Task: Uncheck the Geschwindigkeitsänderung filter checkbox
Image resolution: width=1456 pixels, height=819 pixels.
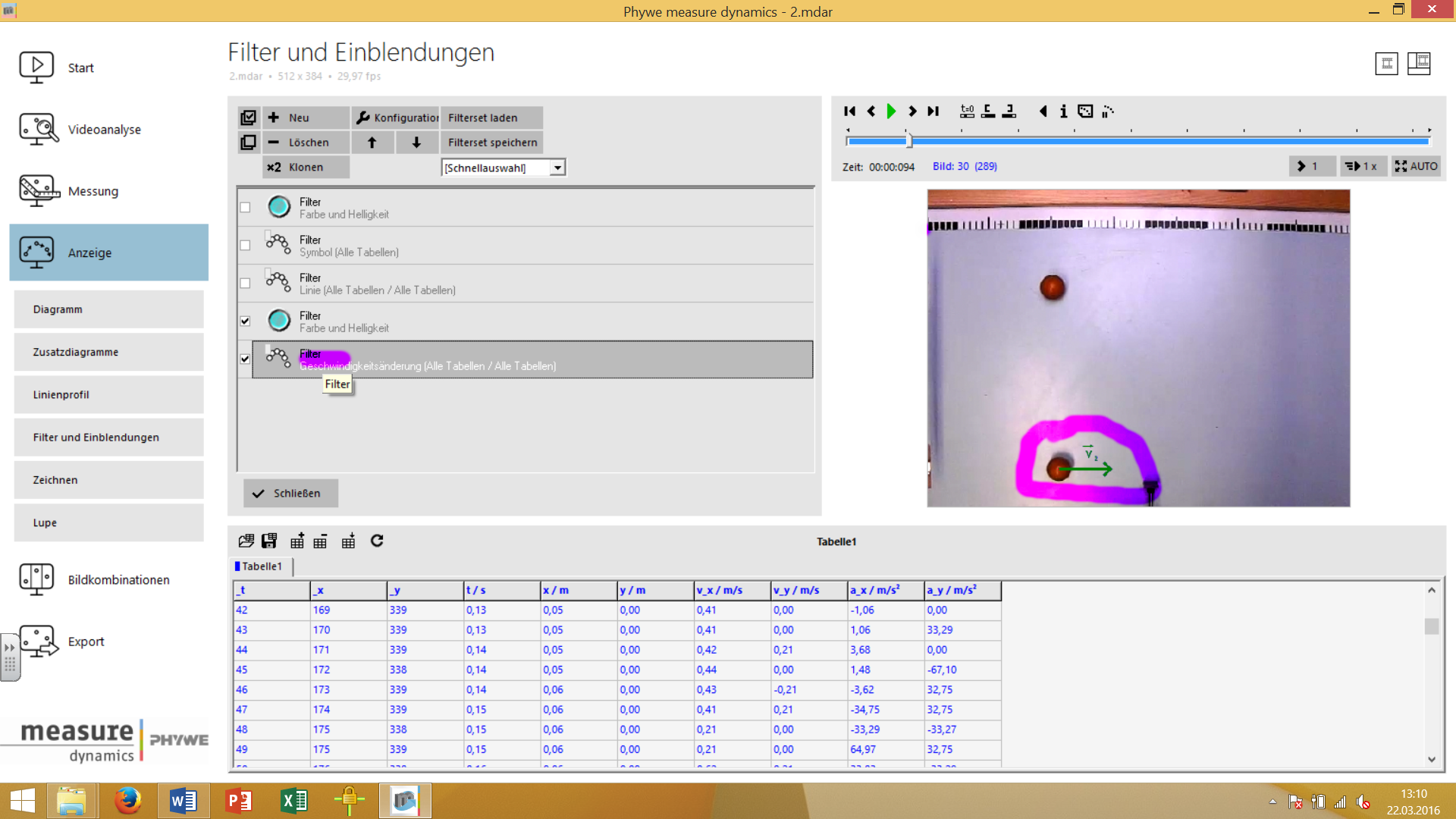Action: coord(245,359)
